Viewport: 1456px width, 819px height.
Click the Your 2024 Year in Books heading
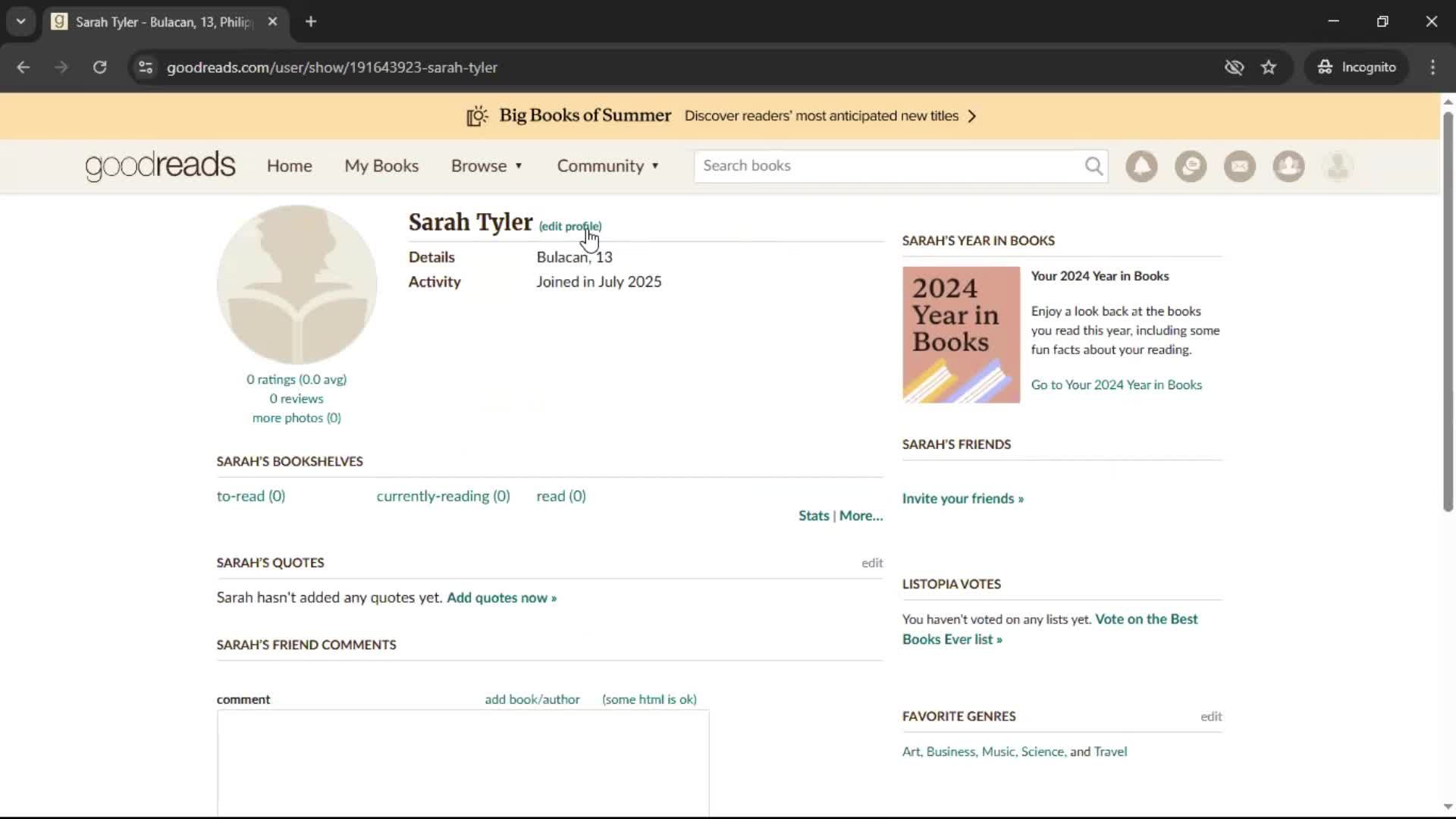1100,276
